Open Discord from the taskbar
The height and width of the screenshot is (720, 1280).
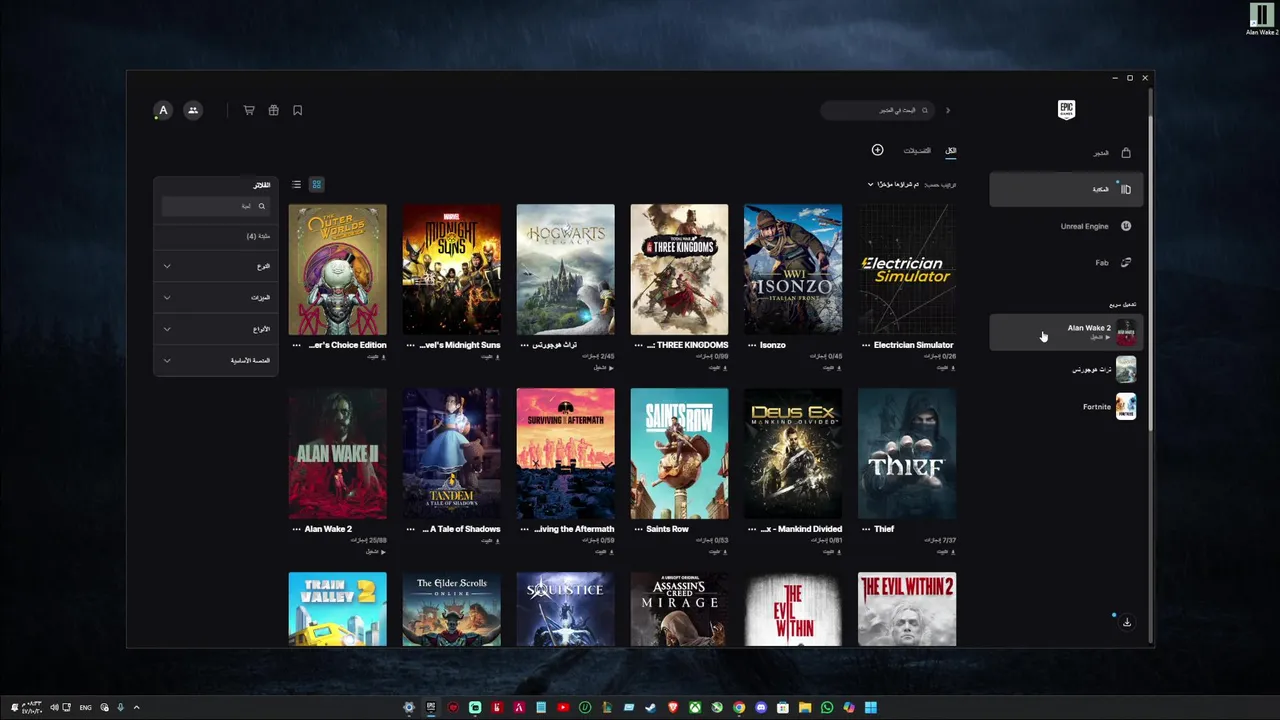(761, 708)
